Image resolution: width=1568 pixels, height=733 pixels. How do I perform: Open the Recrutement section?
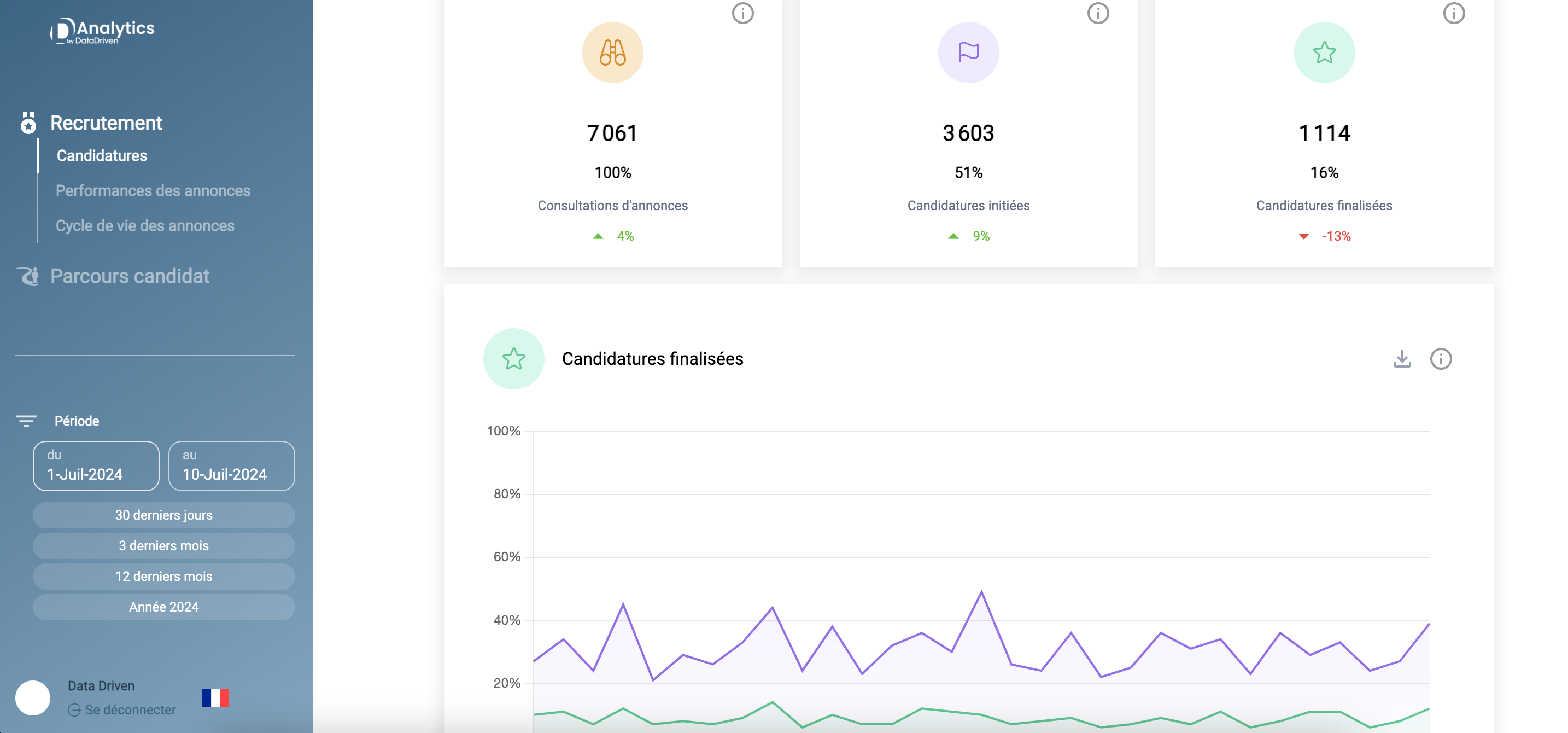click(106, 123)
